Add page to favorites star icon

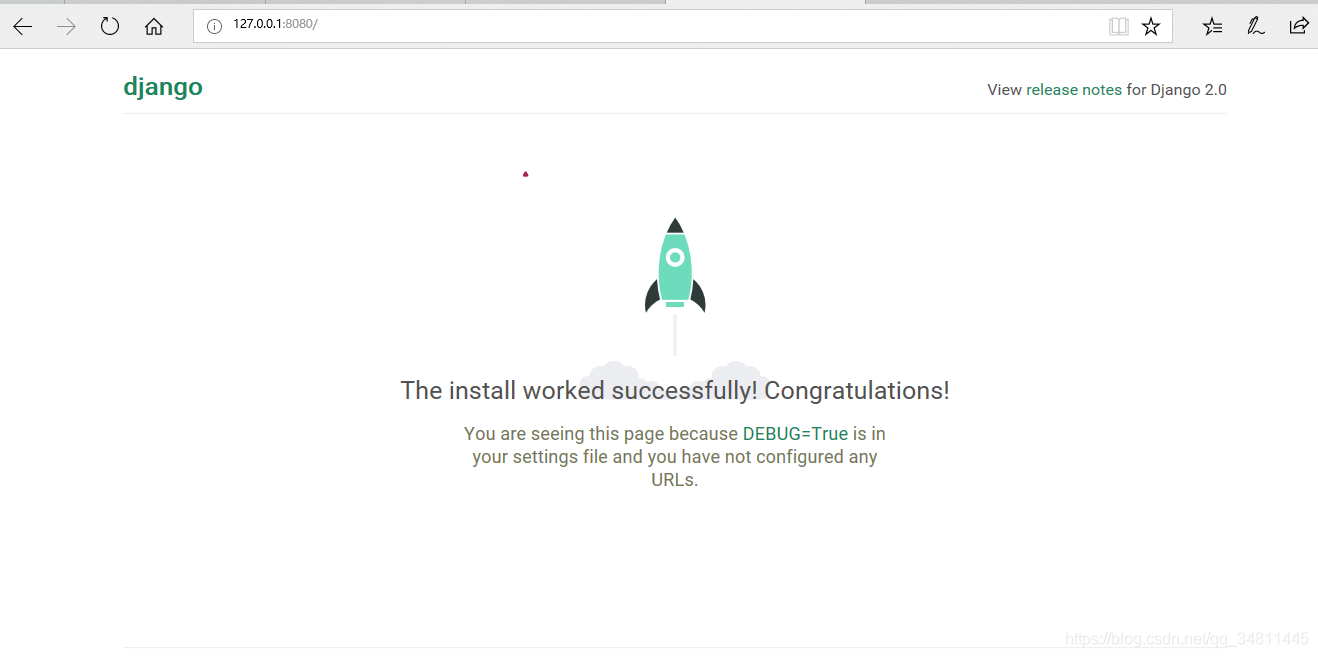(1151, 27)
